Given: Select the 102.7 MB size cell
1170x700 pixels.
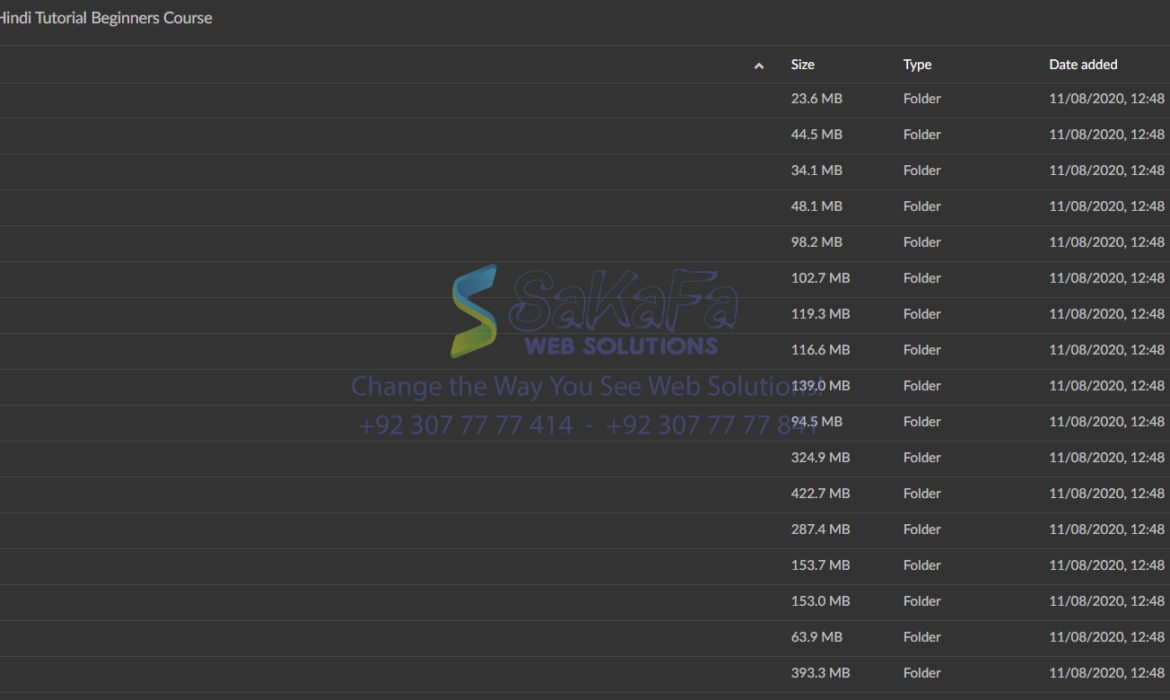Looking at the screenshot, I should (820, 278).
